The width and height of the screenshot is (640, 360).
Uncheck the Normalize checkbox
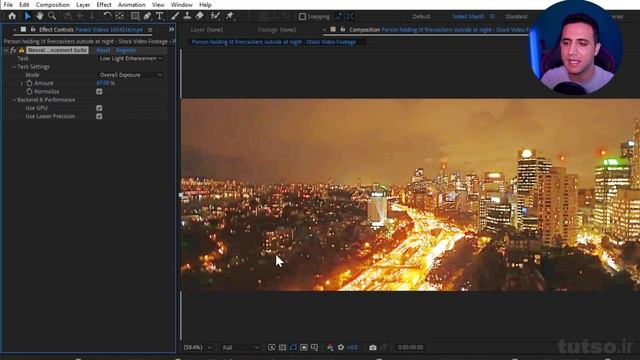coord(99,91)
